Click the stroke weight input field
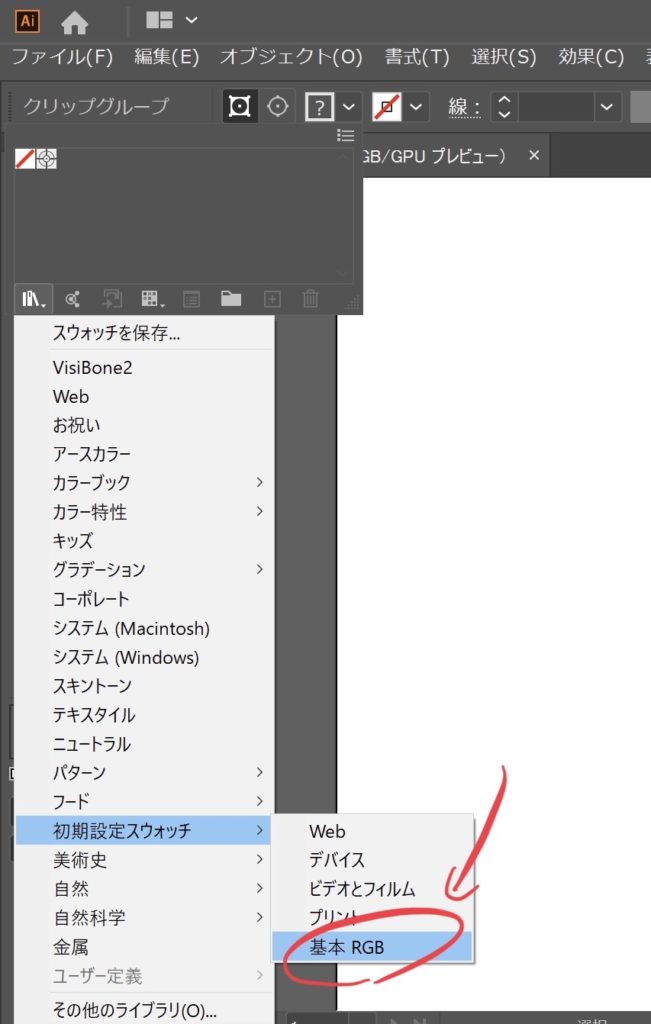Screen dimensions: 651x1024 click(556, 106)
